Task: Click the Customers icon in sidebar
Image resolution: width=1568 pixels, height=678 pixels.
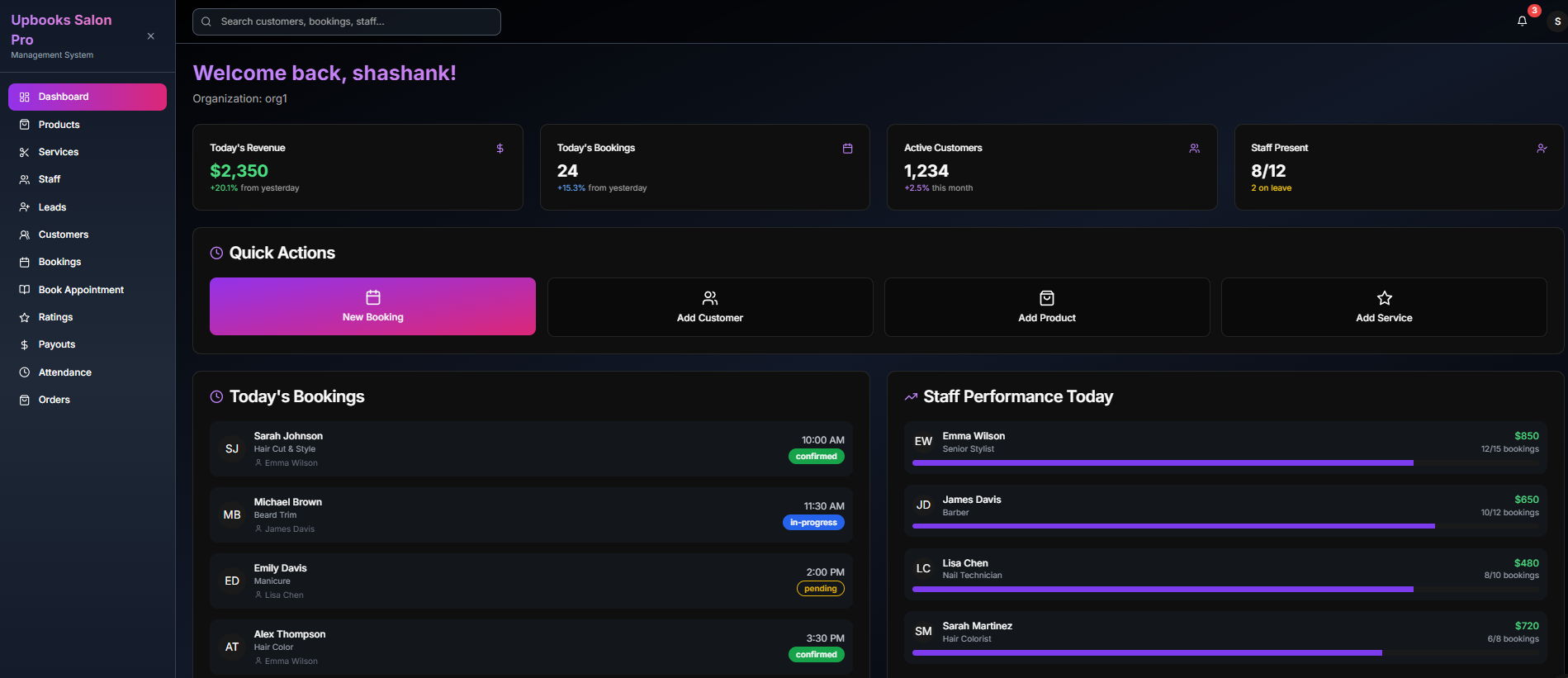Action: click(x=24, y=235)
